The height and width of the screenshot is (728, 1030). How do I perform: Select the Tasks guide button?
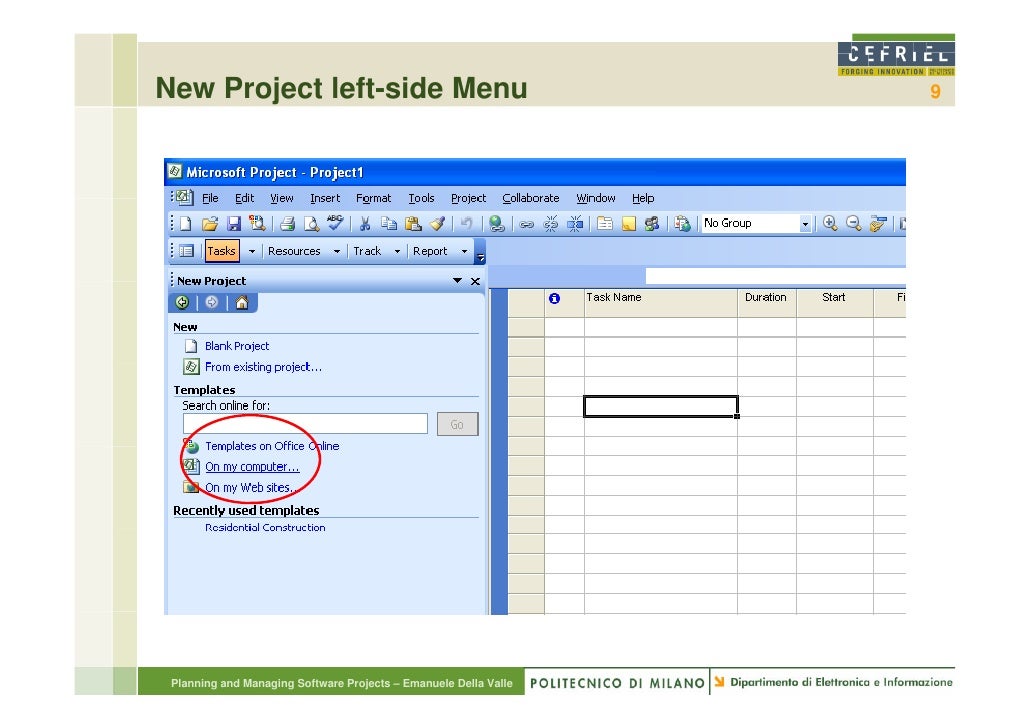click(221, 251)
